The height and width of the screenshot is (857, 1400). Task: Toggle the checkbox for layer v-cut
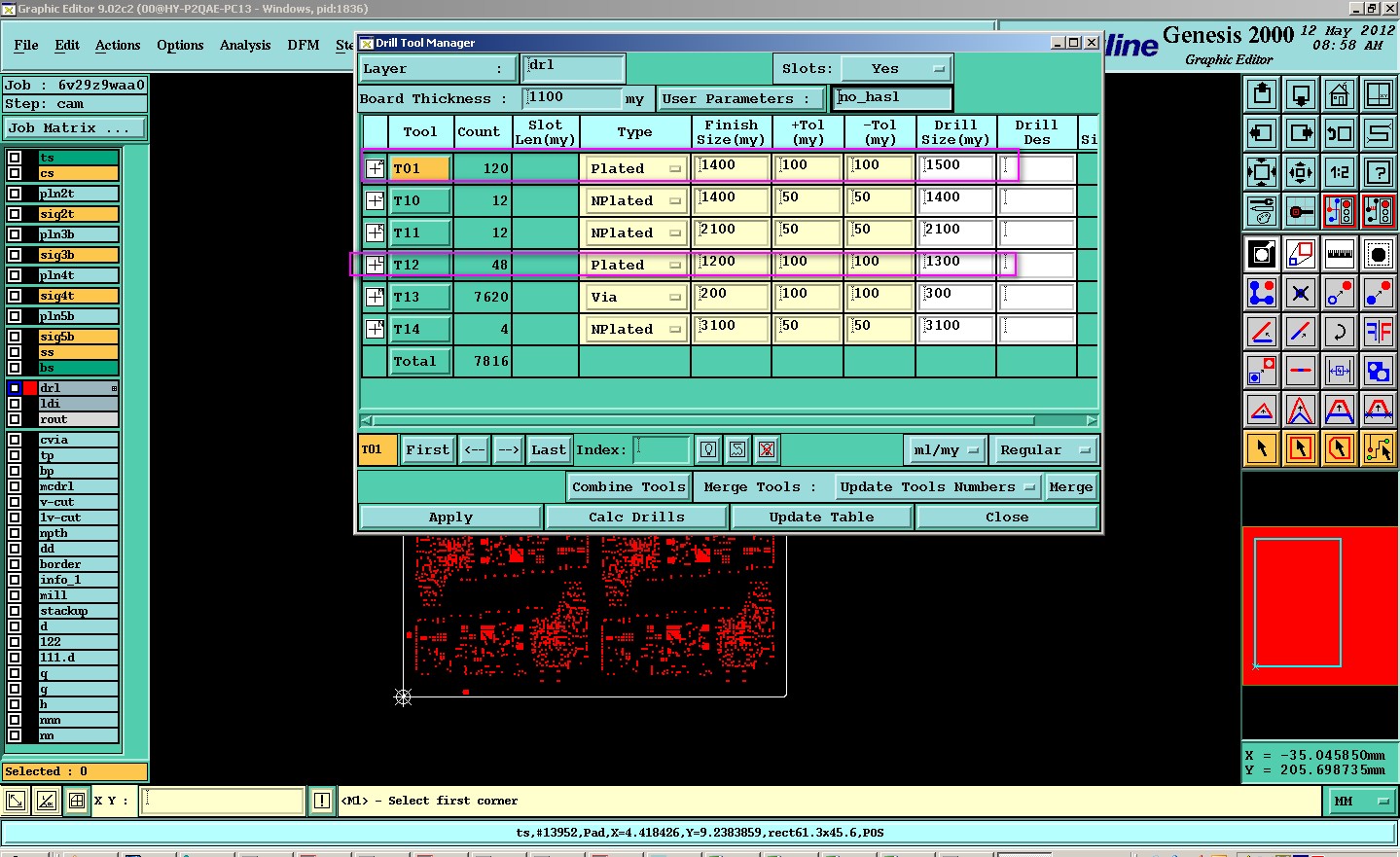[15, 502]
